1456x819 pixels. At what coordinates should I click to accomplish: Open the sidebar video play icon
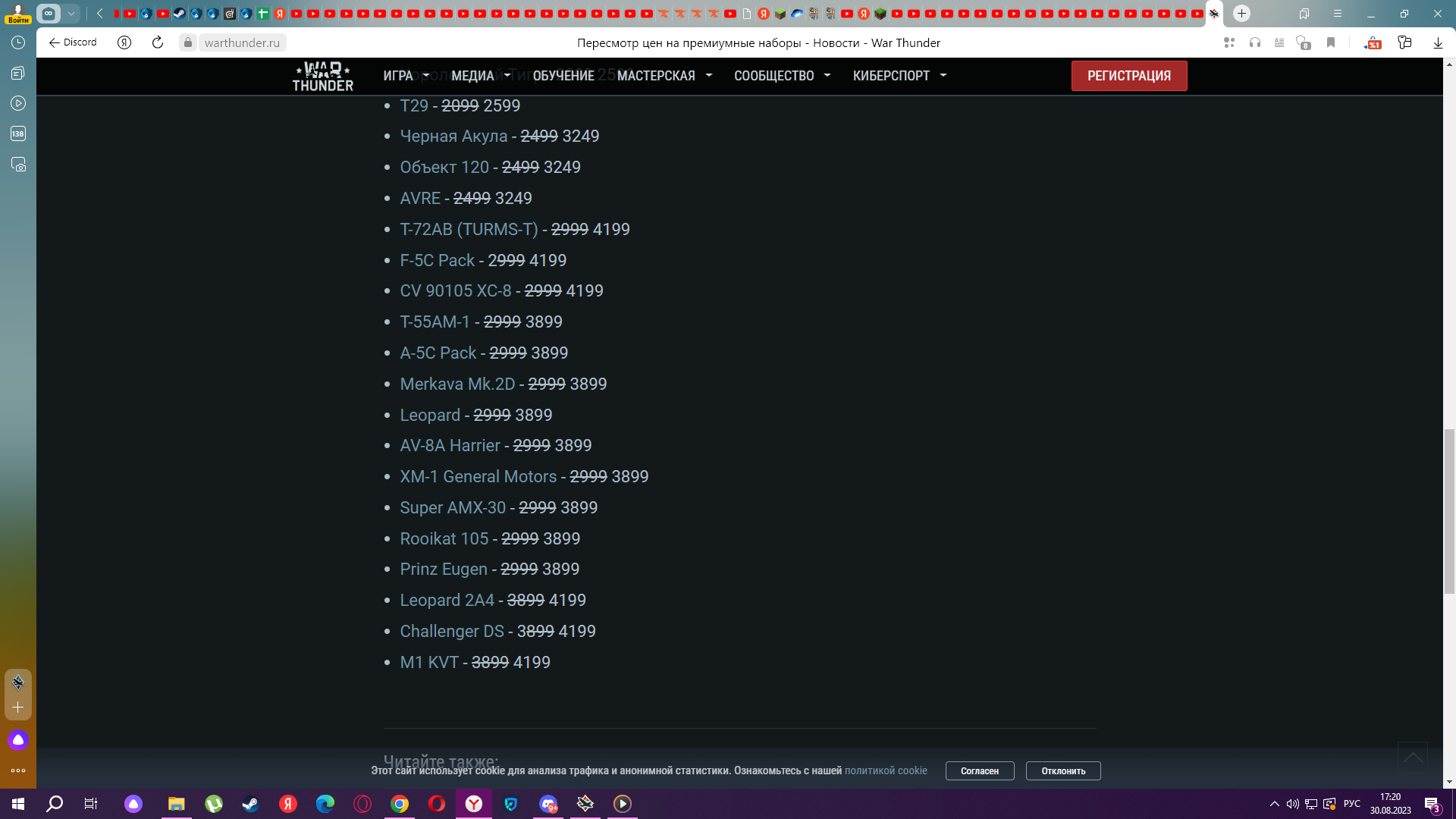coord(18,103)
